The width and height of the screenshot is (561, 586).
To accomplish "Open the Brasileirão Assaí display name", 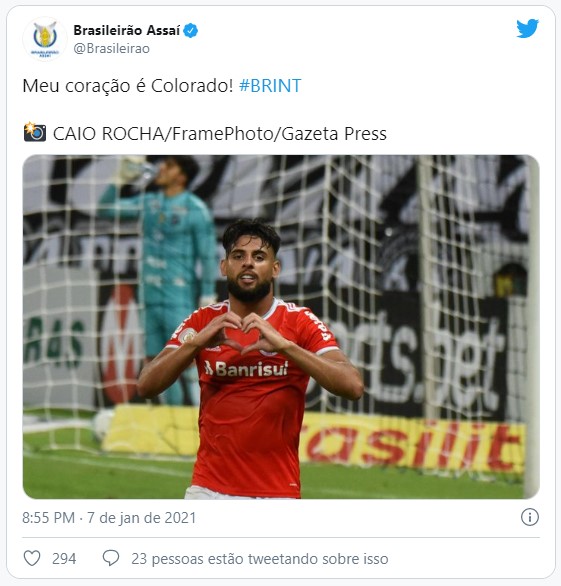I will 127,30.
